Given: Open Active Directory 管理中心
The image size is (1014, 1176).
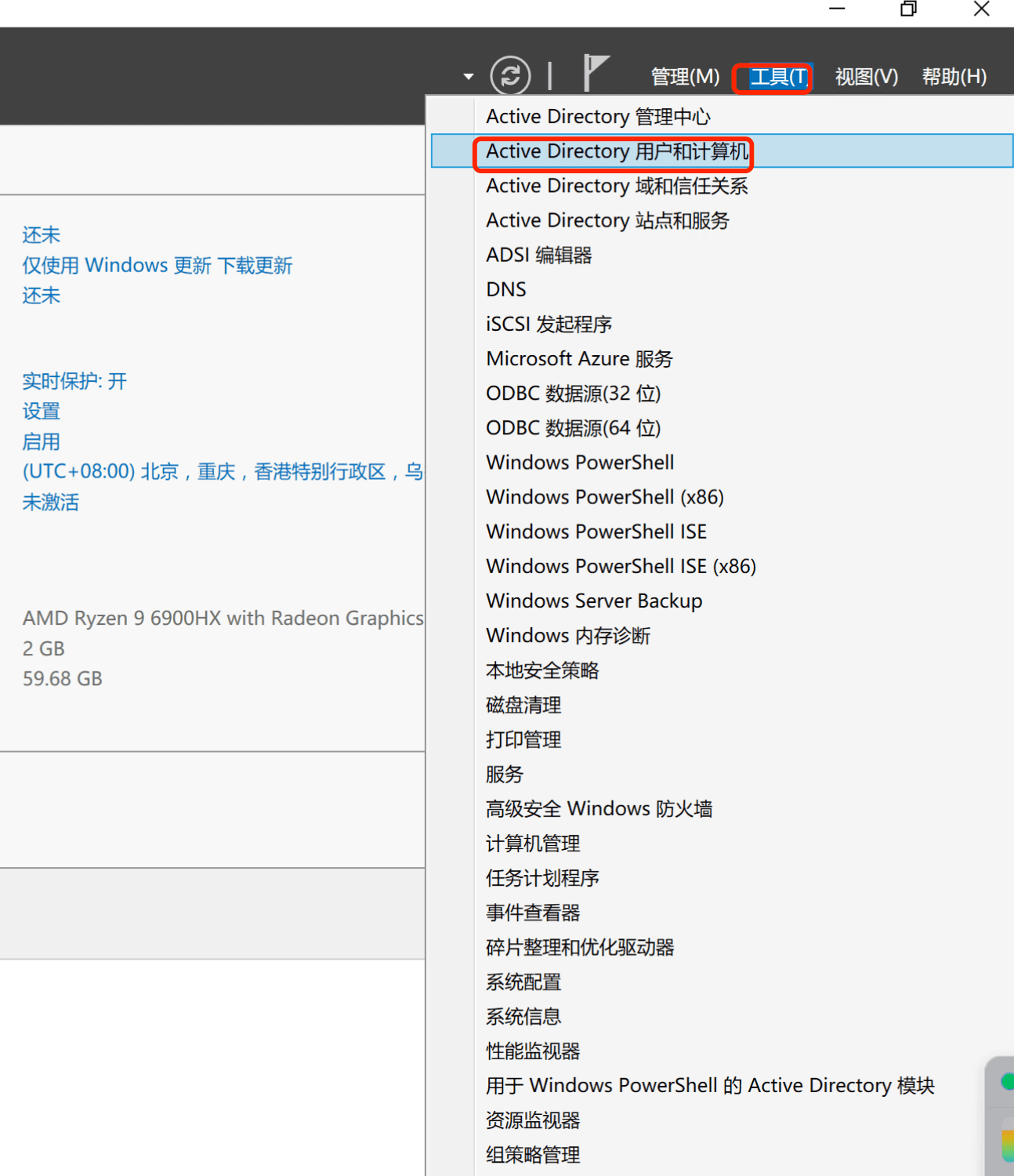Looking at the screenshot, I should 598,117.
